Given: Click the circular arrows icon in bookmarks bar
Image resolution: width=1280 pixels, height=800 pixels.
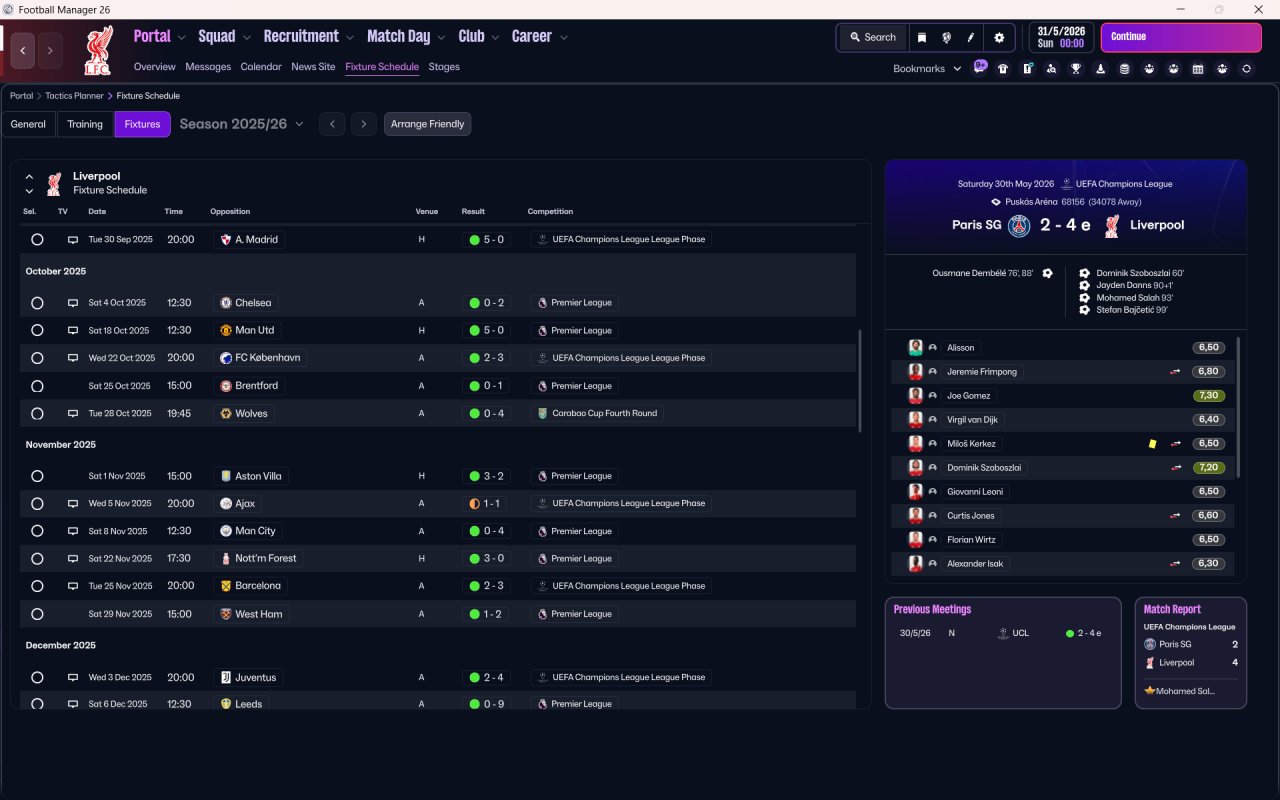Looking at the screenshot, I should (1246, 69).
